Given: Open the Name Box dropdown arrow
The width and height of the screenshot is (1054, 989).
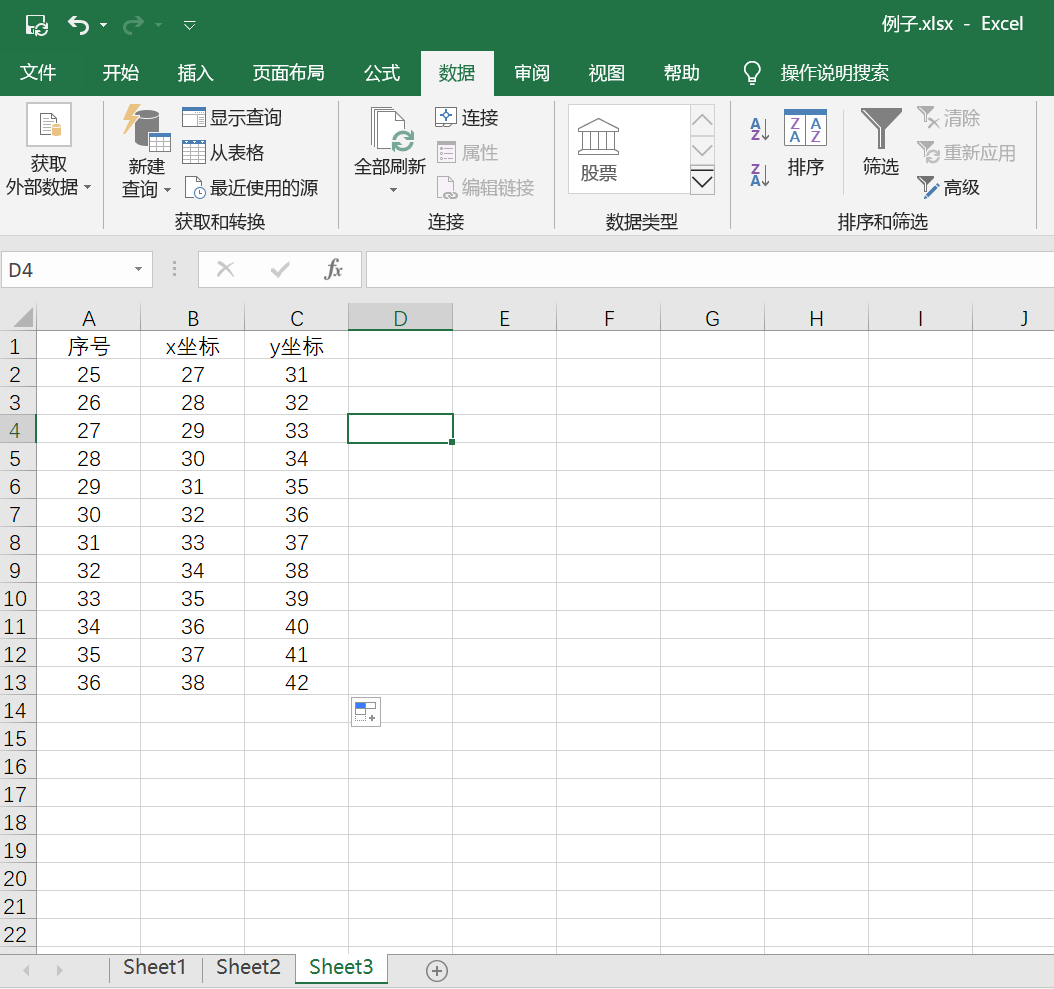Looking at the screenshot, I should click(138, 270).
